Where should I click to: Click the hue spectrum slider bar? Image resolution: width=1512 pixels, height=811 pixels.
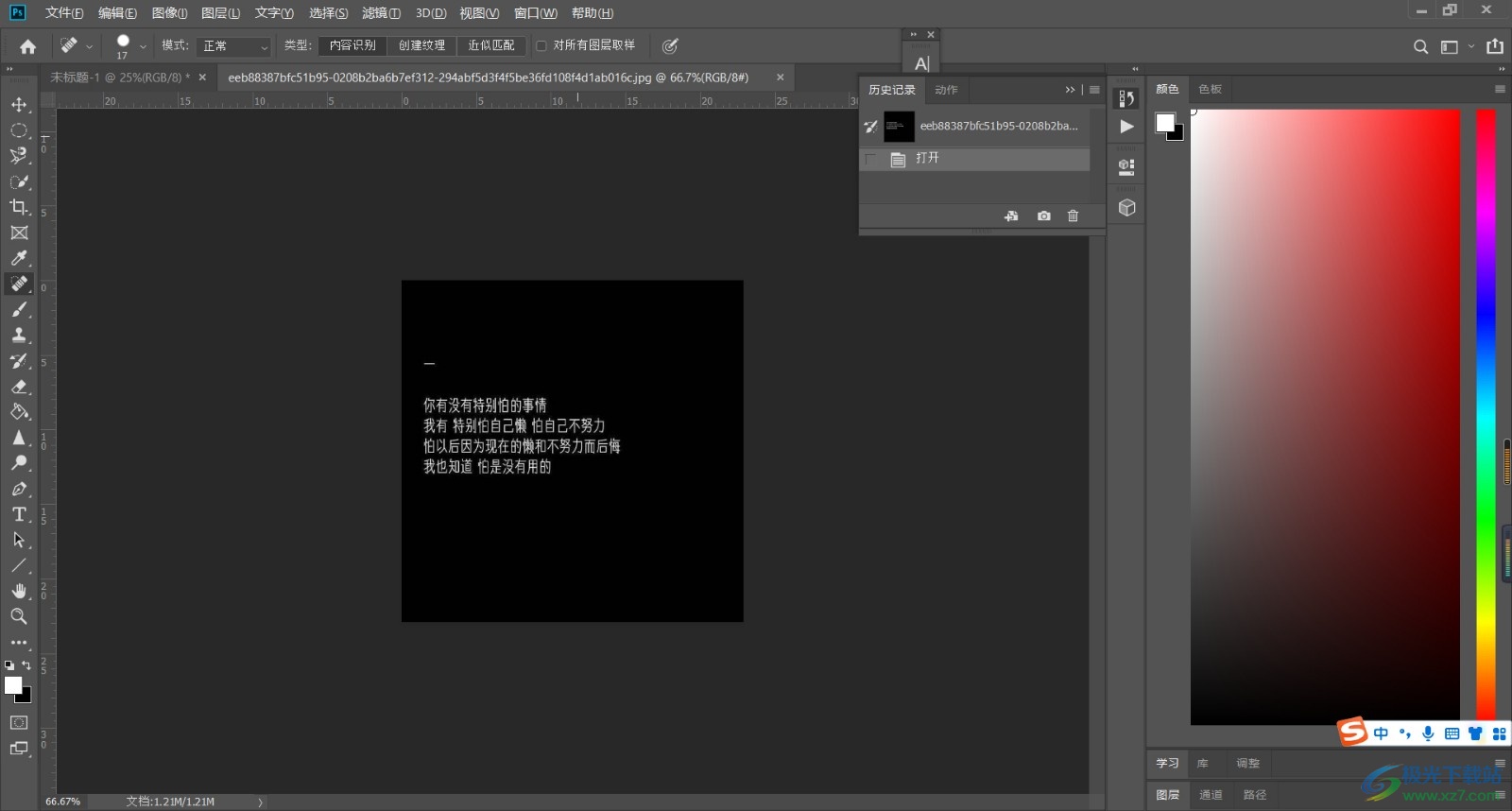tap(1486, 417)
